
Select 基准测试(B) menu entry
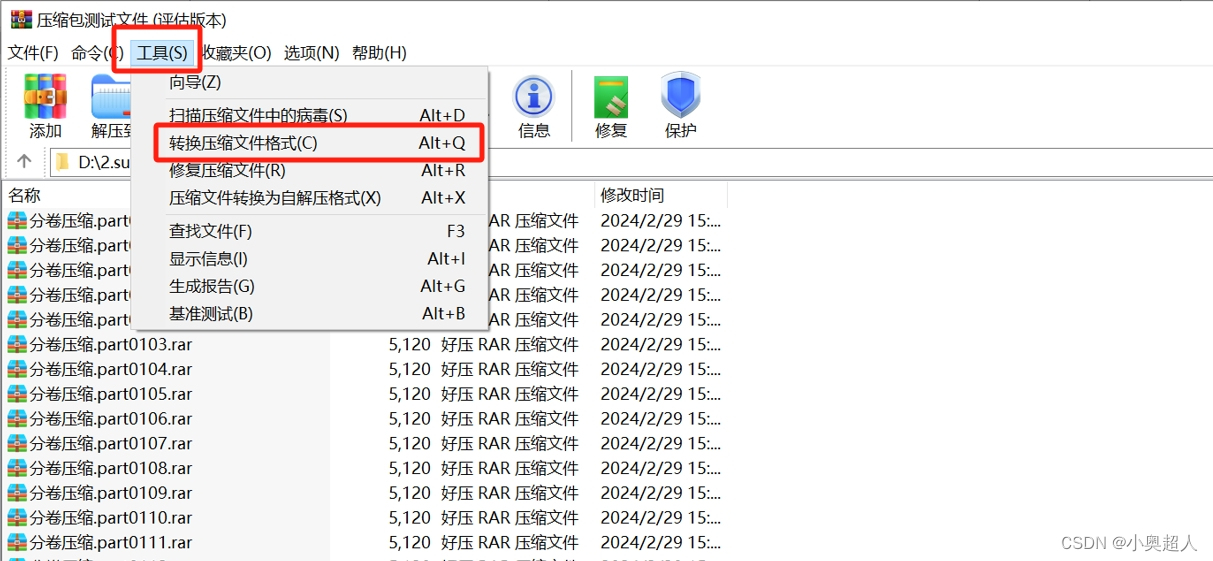point(310,314)
